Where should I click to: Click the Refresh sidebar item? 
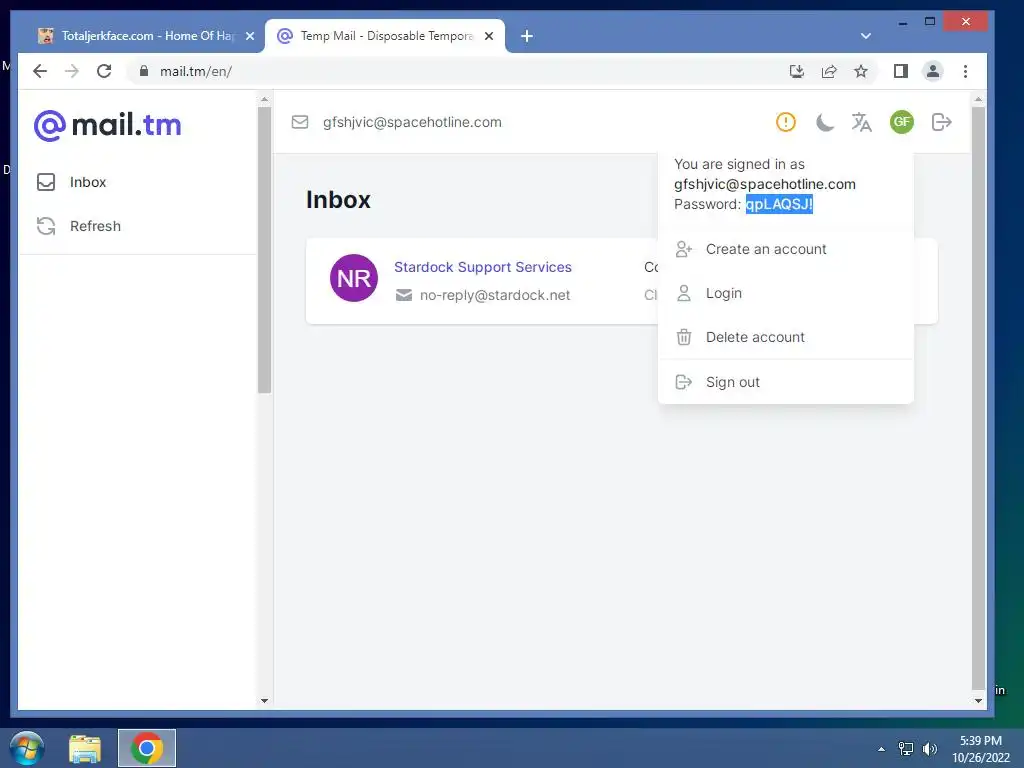78,226
